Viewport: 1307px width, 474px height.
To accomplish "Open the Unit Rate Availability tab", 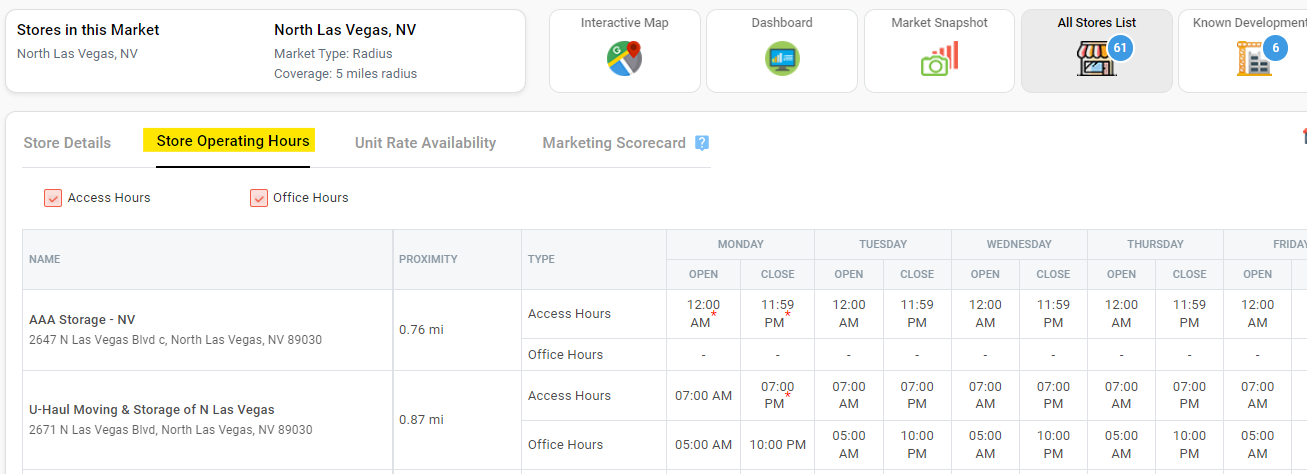I will coord(425,143).
